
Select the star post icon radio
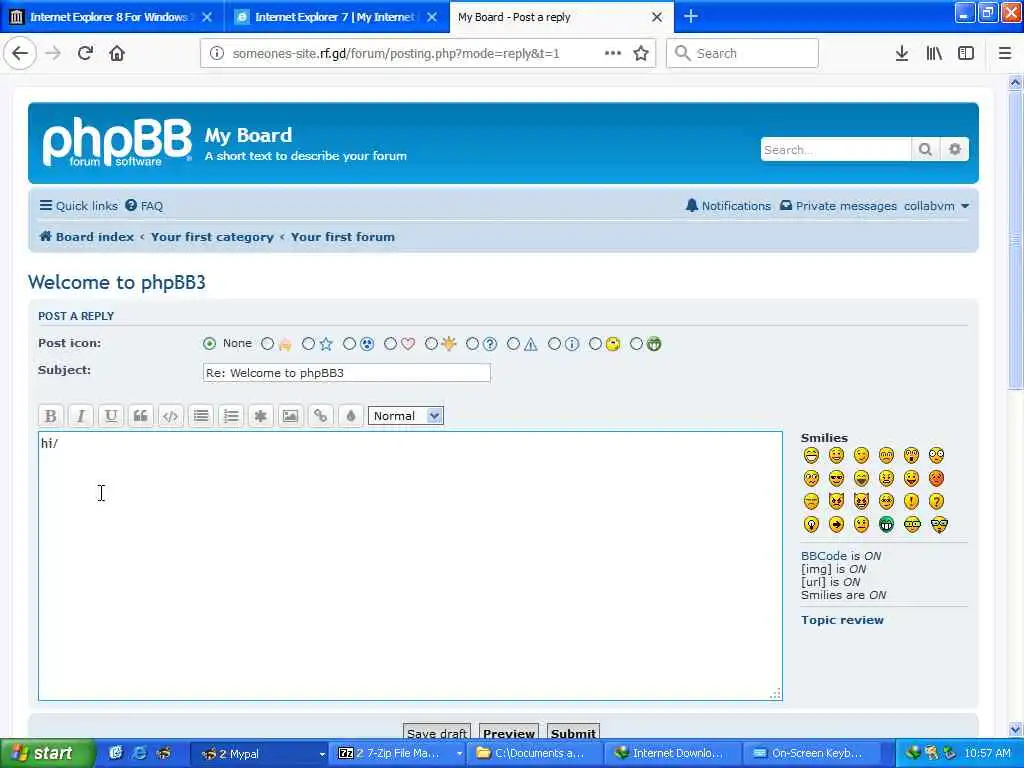click(x=308, y=344)
